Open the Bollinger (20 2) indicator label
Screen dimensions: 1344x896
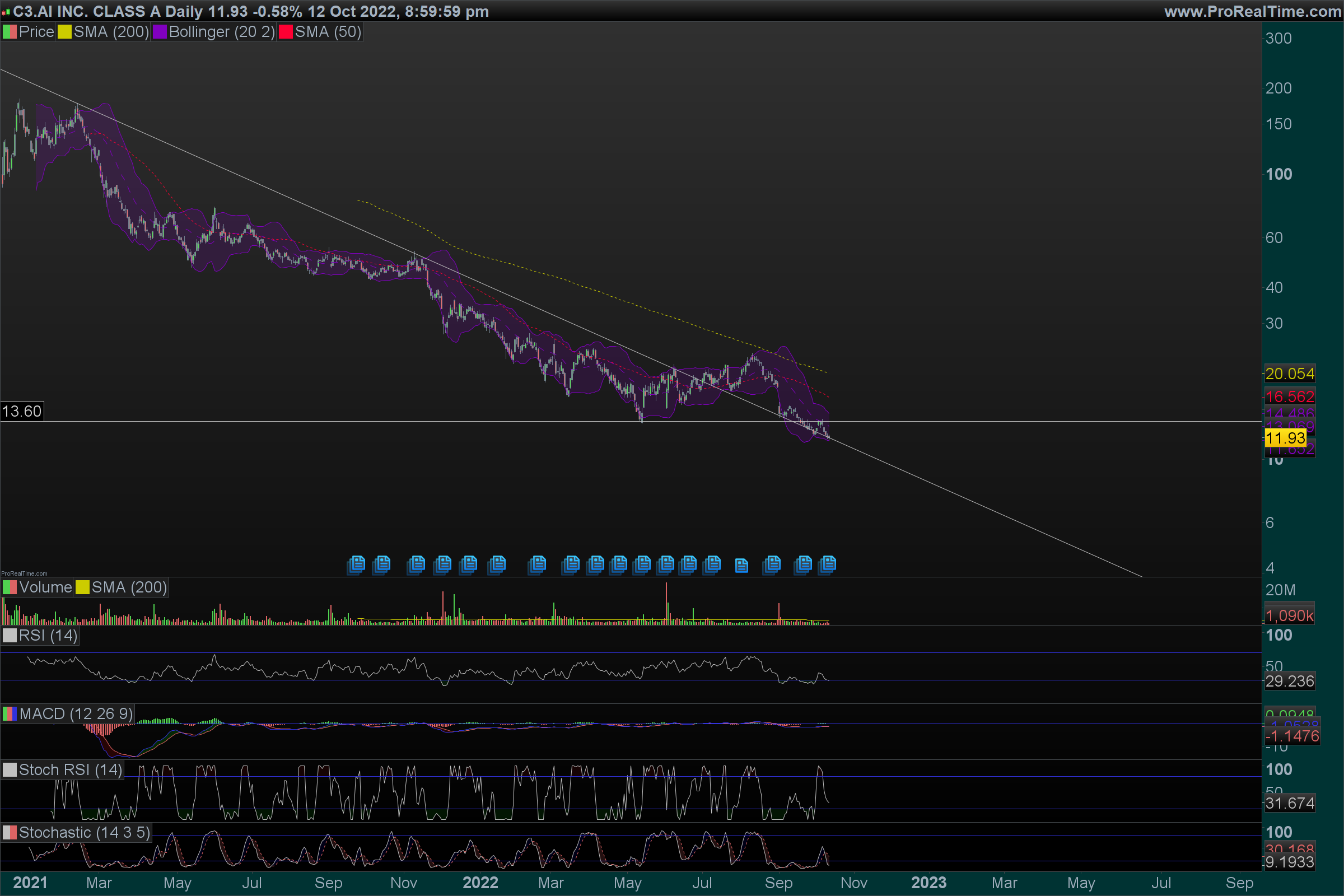pyautogui.click(x=222, y=32)
